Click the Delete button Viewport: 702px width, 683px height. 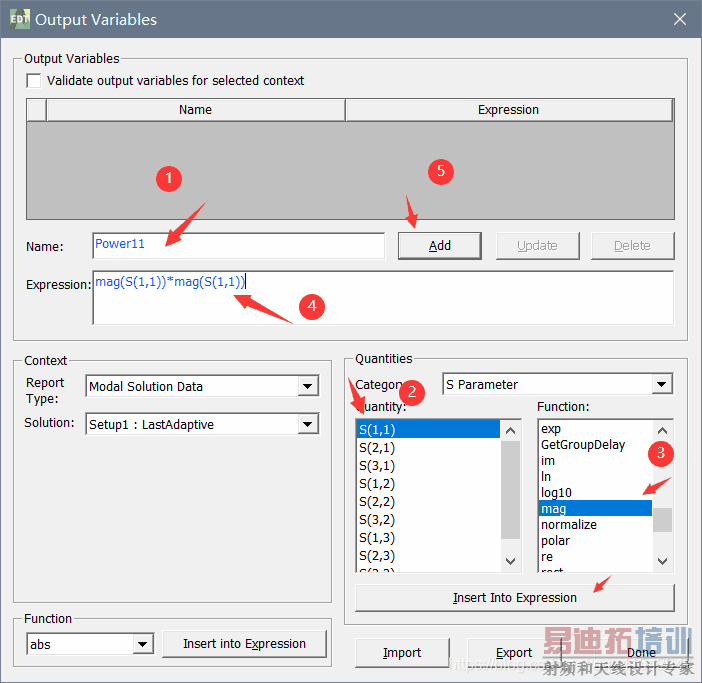(632, 246)
